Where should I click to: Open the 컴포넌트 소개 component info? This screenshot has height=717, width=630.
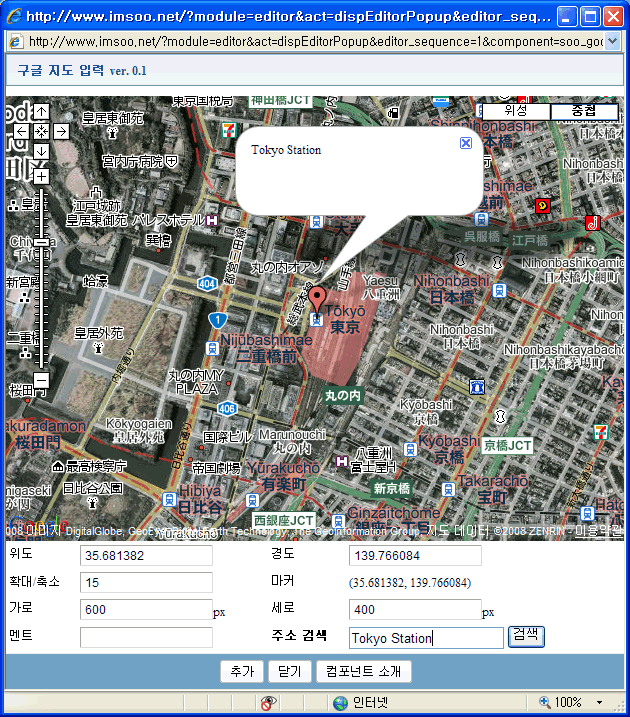(363, 671)
